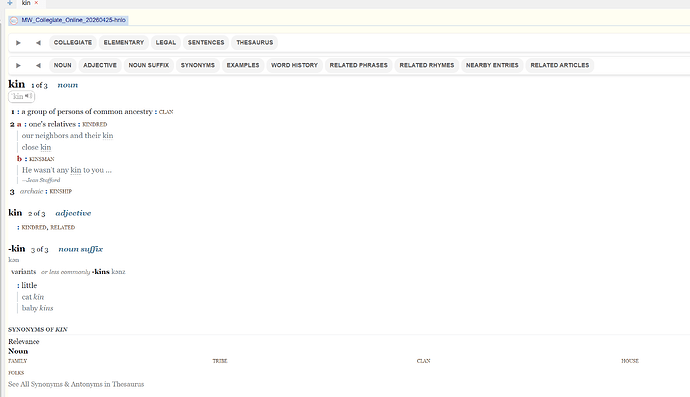Jump to WORD HISTORY section
Image resolution: width=690 pixels, height=397 pixels.
pyautogui.click(x=294, y=65)
